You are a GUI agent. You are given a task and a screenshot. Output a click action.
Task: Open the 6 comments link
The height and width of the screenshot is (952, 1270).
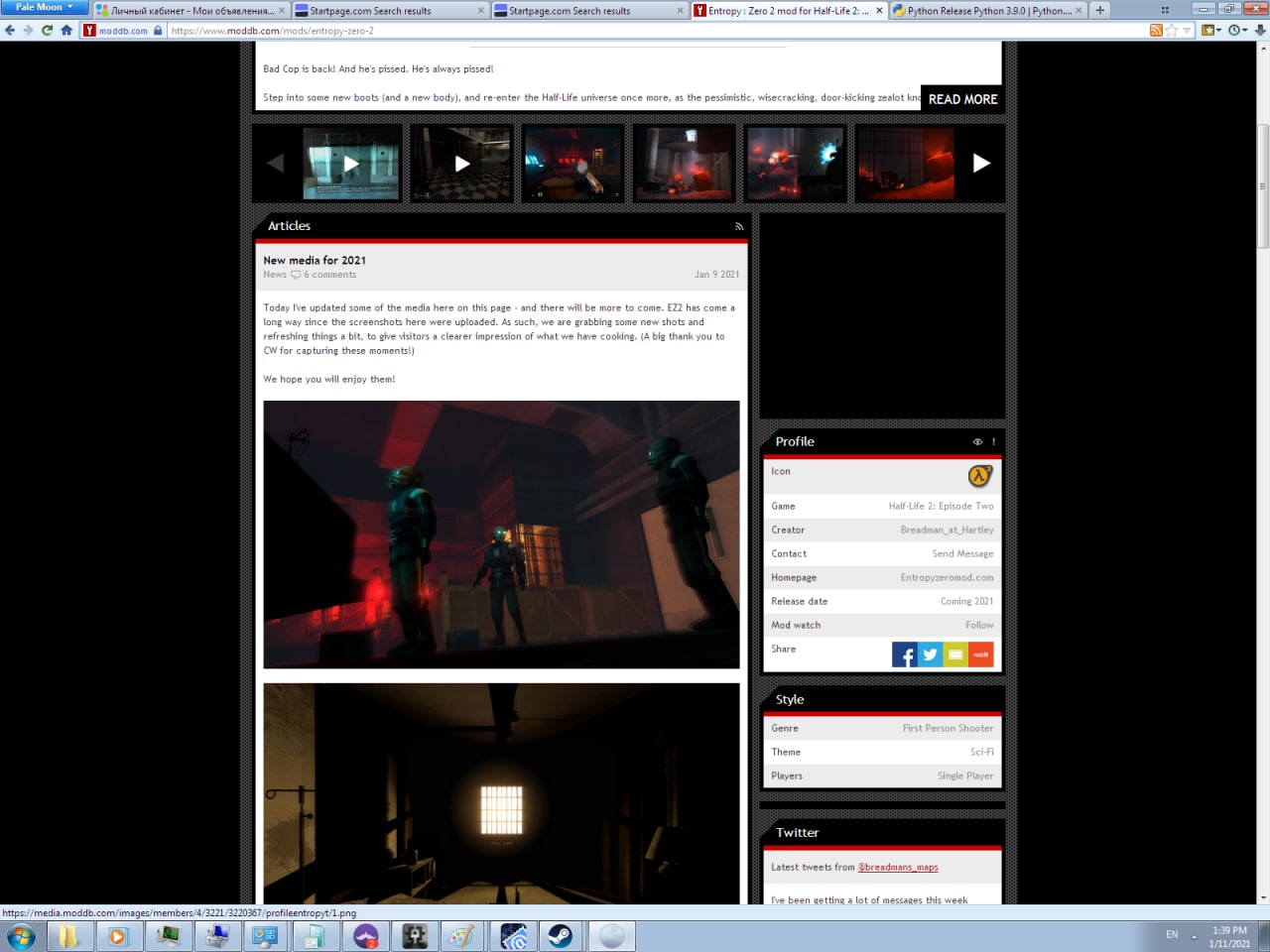click(x=329, y=275)
